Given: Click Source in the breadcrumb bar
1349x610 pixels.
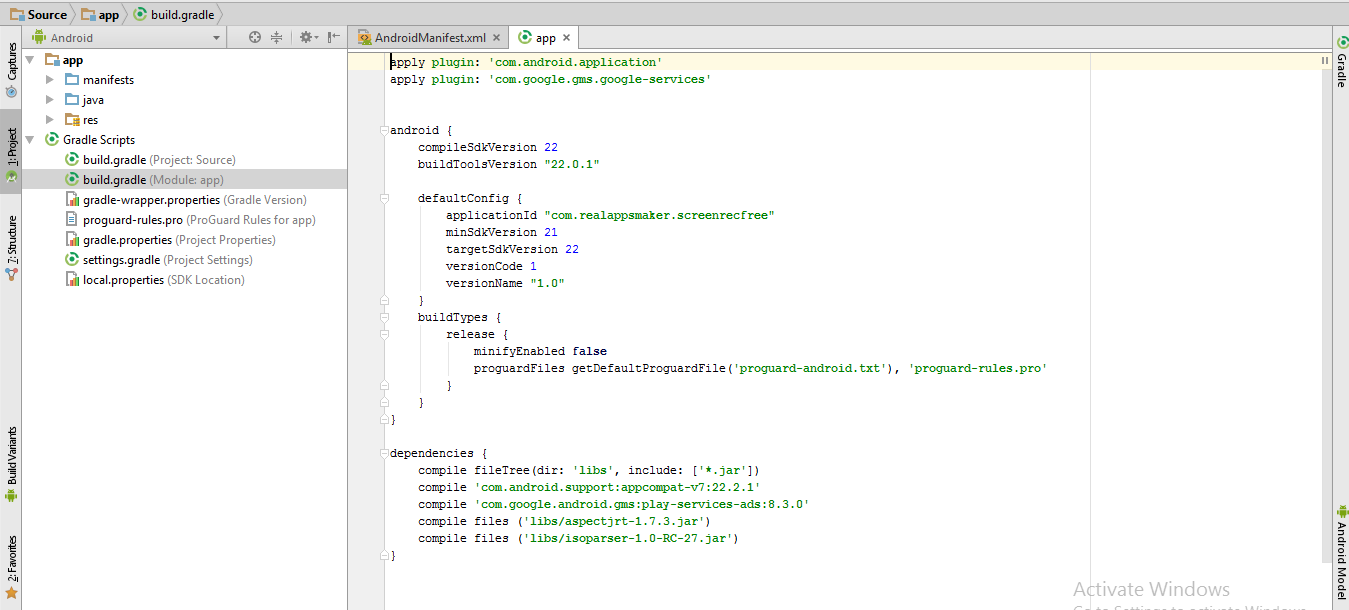Looking at the screenshot, I should click(46, 15).
